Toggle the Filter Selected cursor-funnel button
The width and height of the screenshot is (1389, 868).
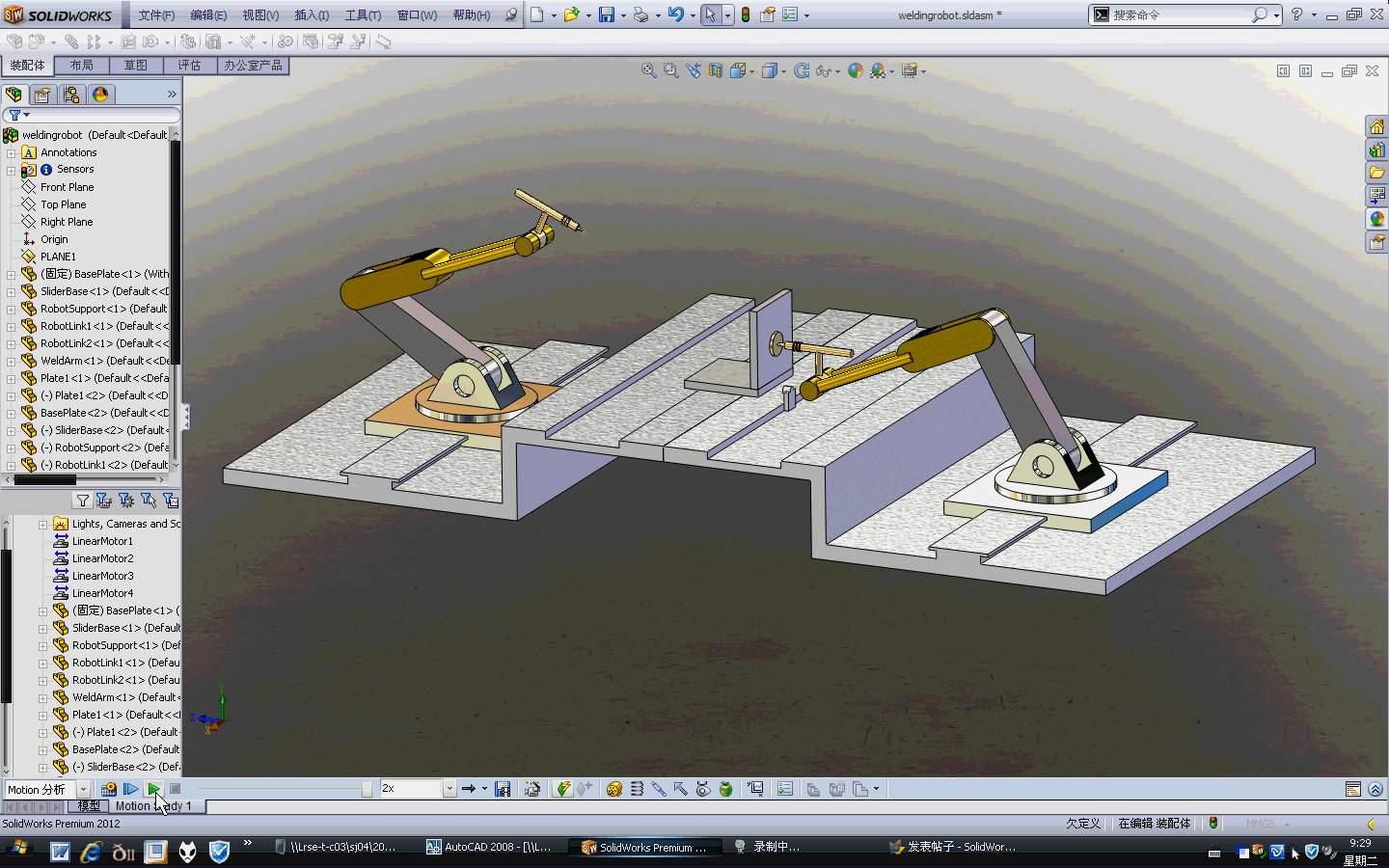tap(149, 501)
